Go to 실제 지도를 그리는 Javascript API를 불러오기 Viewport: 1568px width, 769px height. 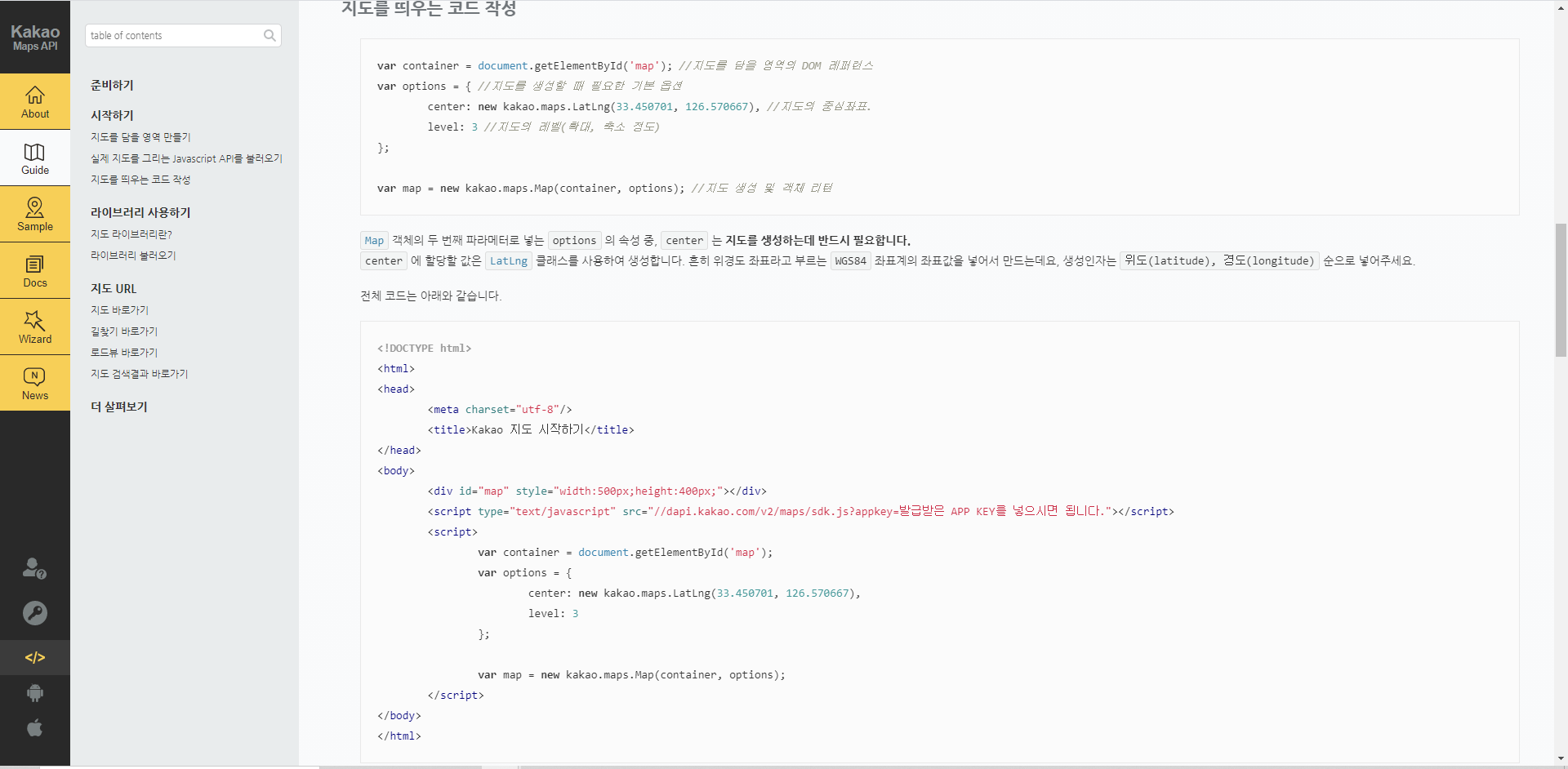click(x=186, y=158)
